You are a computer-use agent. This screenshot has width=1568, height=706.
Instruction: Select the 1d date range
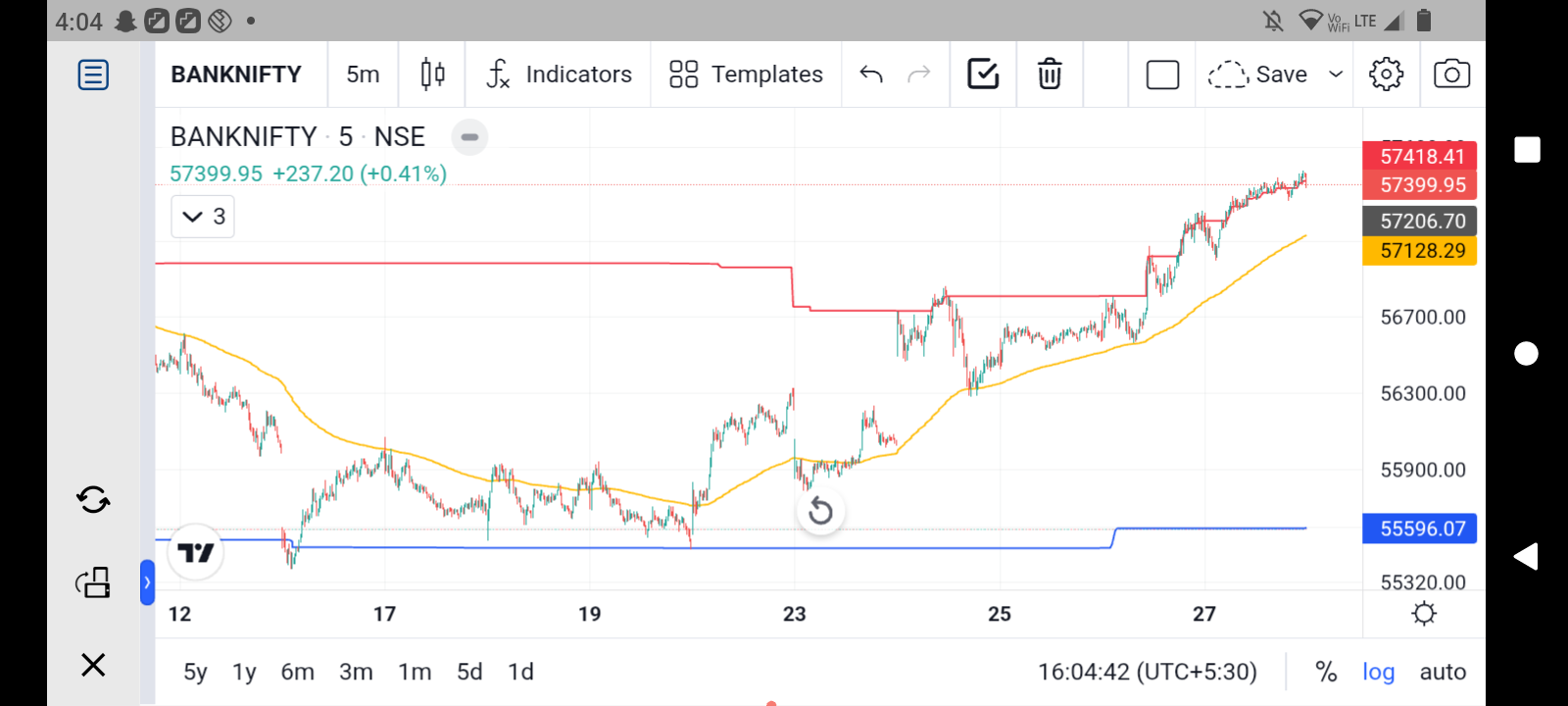520,672
